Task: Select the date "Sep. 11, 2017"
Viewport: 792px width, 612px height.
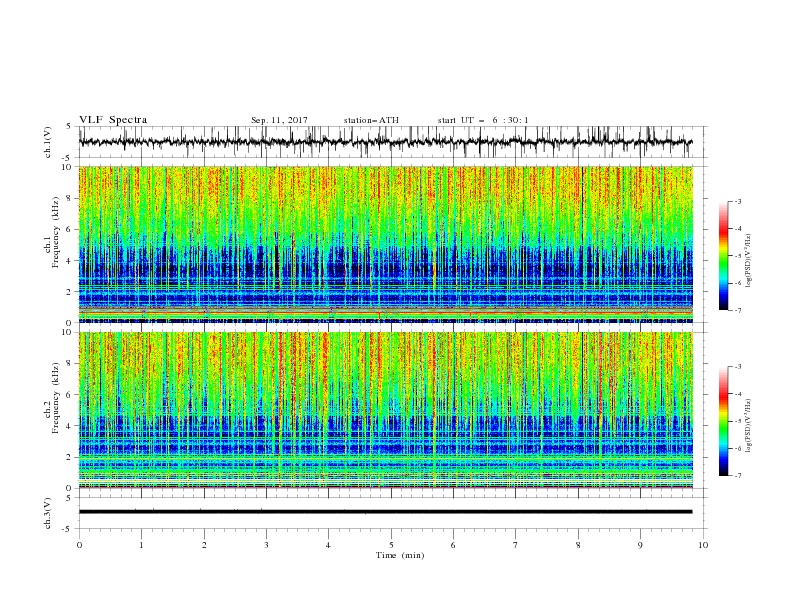Action: [x=279, y=120]
